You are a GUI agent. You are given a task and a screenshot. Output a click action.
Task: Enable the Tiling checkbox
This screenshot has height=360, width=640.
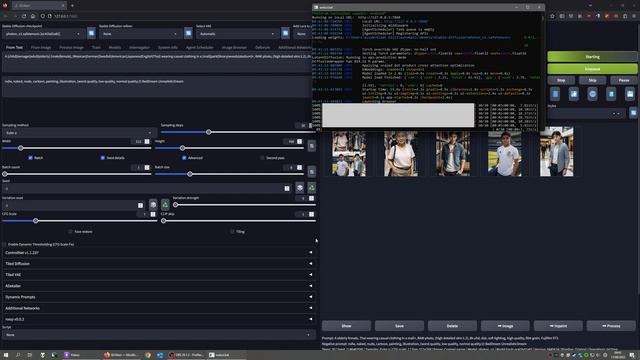tap(232, 231)
